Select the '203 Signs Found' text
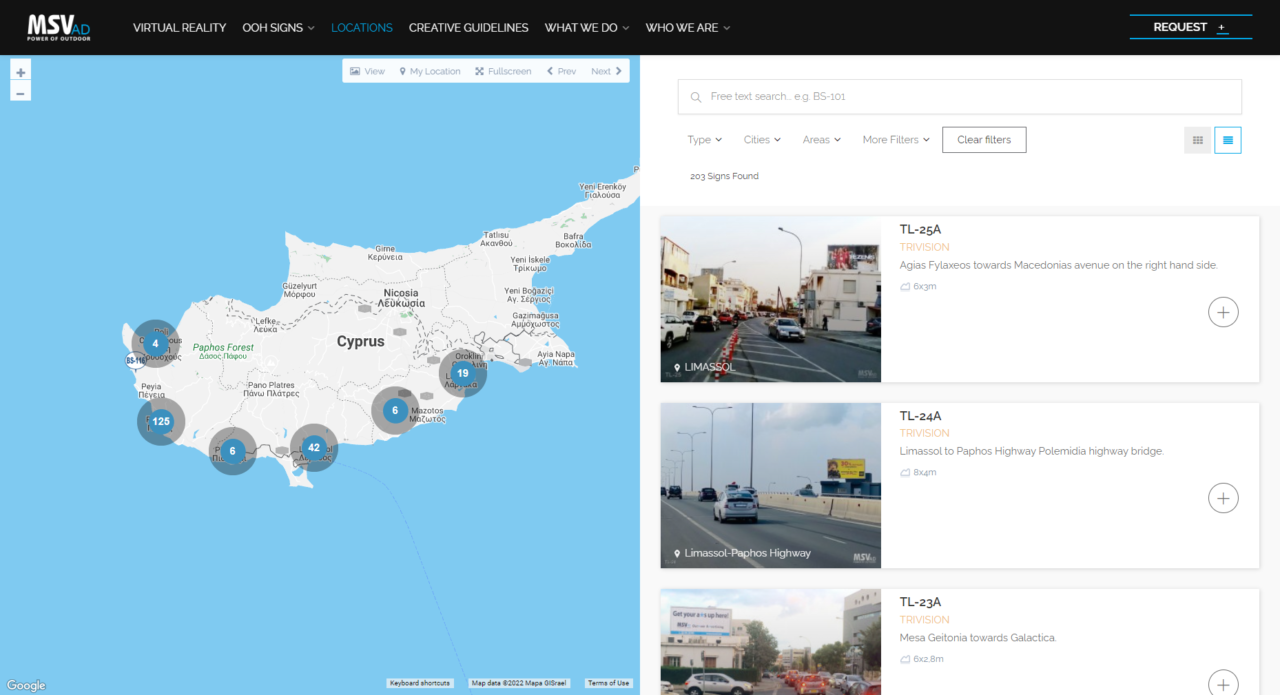The height and width of the screenshot is (695, 1280). pos(724,176)
